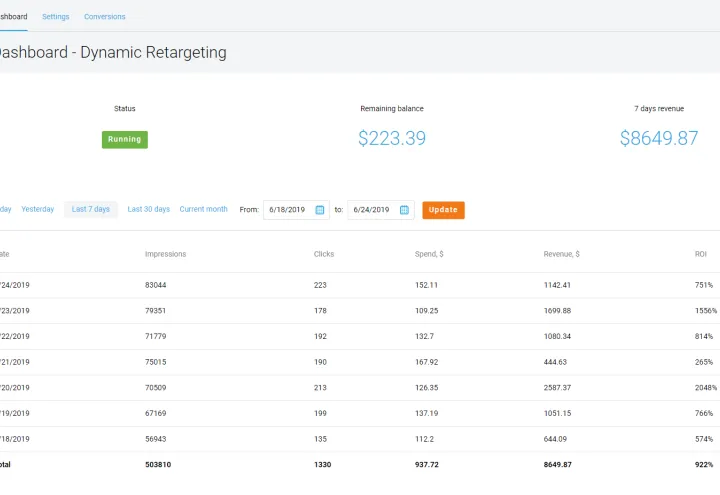Click the ROI column header

pos(700,254)
